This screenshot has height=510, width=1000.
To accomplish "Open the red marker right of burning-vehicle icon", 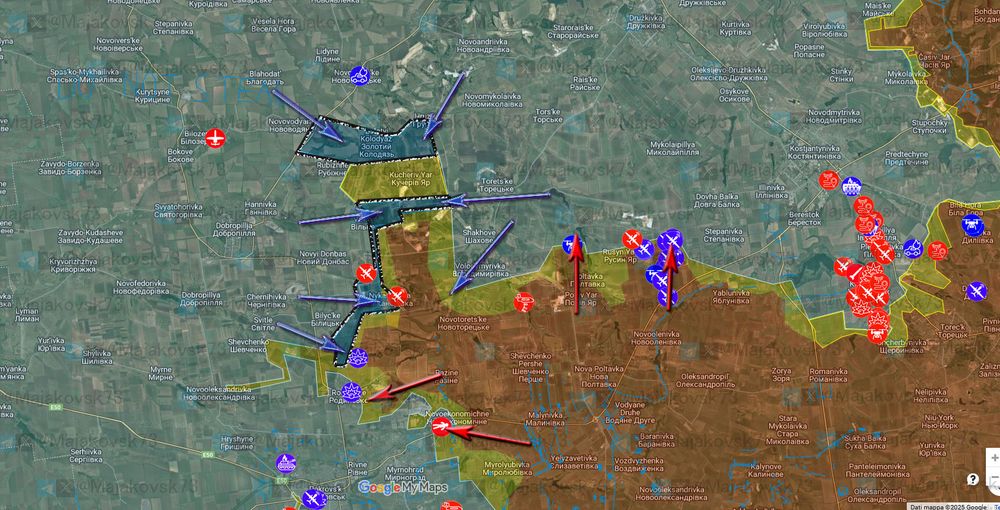I will (x=938, y=251).
